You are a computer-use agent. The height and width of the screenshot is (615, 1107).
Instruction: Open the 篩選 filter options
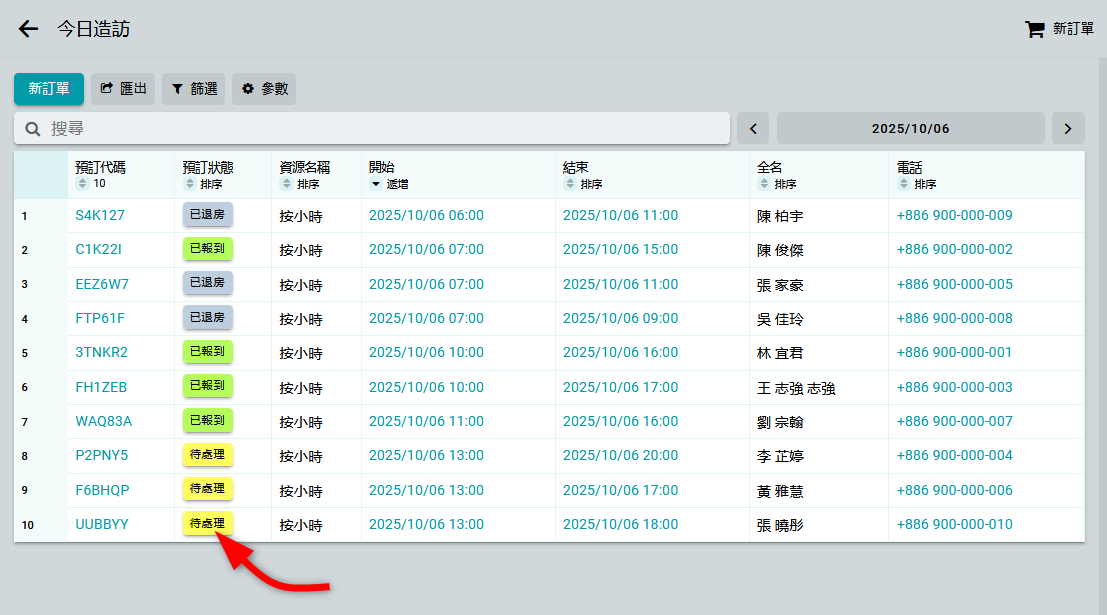pos(193,89)
